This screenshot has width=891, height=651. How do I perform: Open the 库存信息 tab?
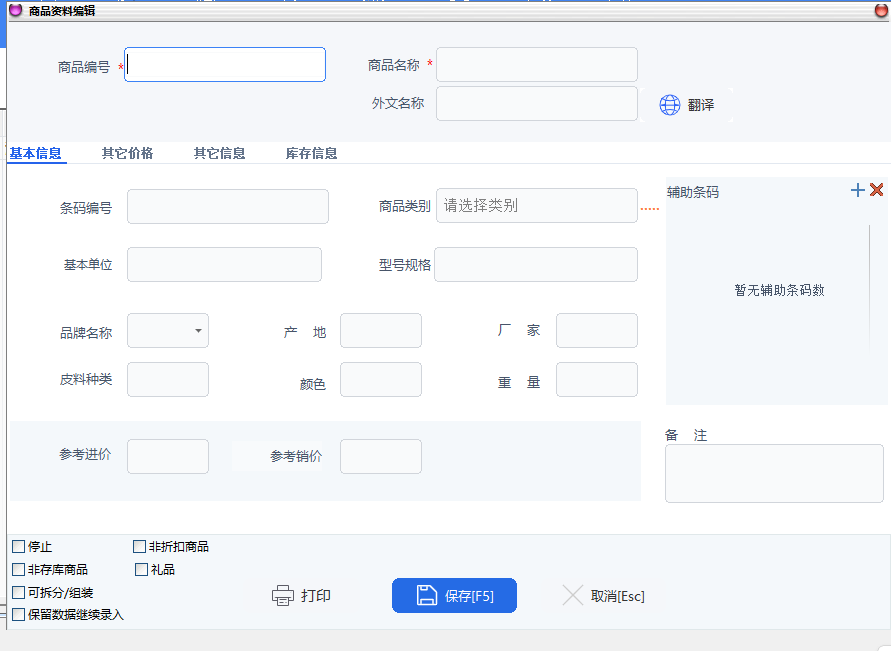(311, 154)
